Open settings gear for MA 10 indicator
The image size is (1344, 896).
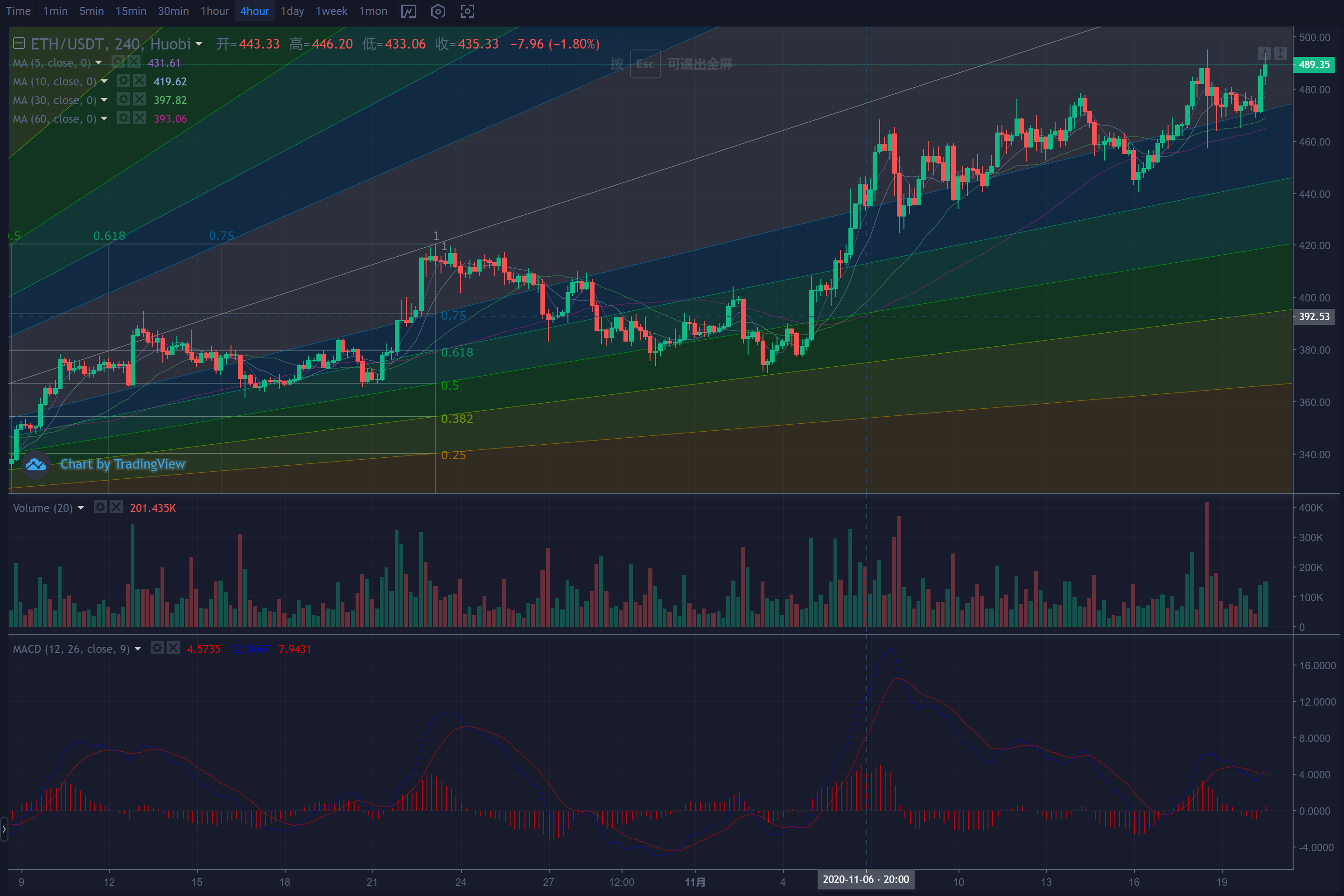point(123,81)
